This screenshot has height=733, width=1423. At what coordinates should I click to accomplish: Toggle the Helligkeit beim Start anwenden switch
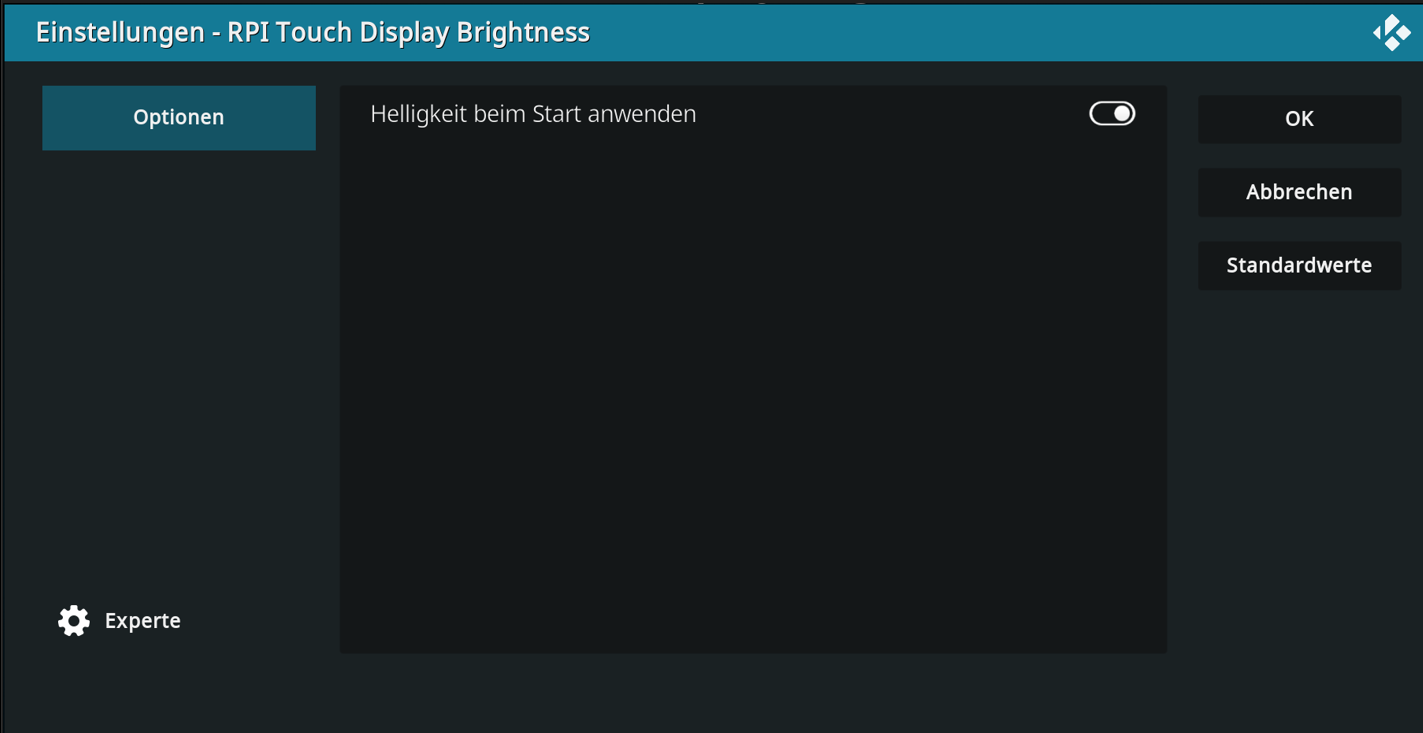1111,114
